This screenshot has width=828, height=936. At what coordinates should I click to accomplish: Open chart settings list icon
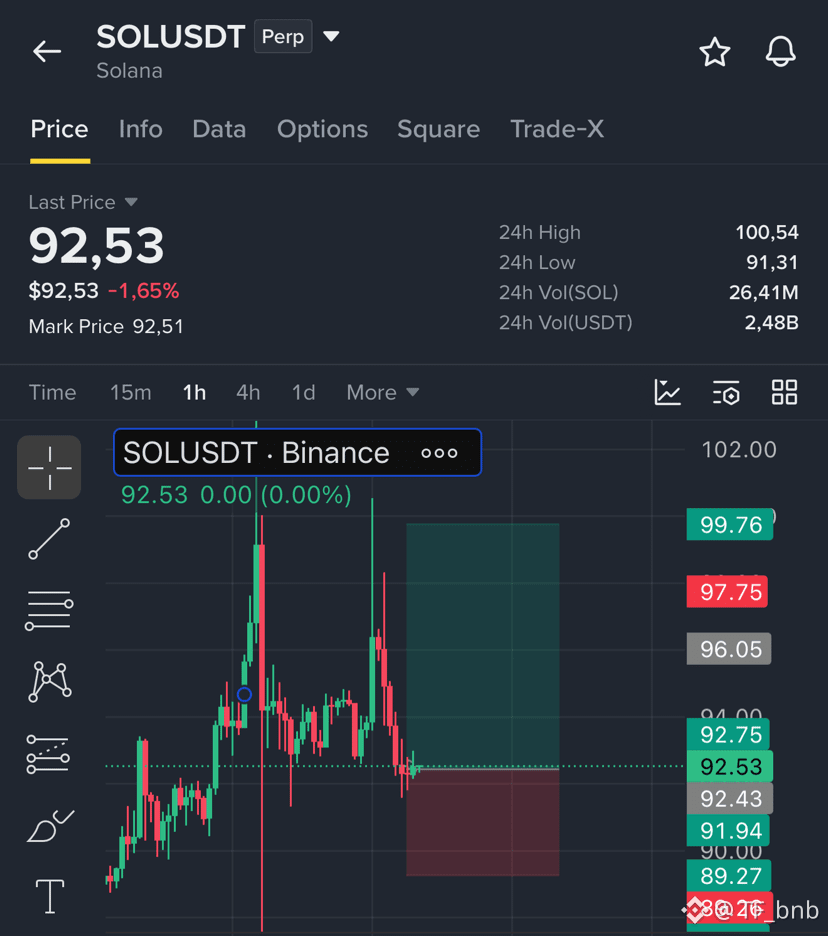tap(726, 393)
